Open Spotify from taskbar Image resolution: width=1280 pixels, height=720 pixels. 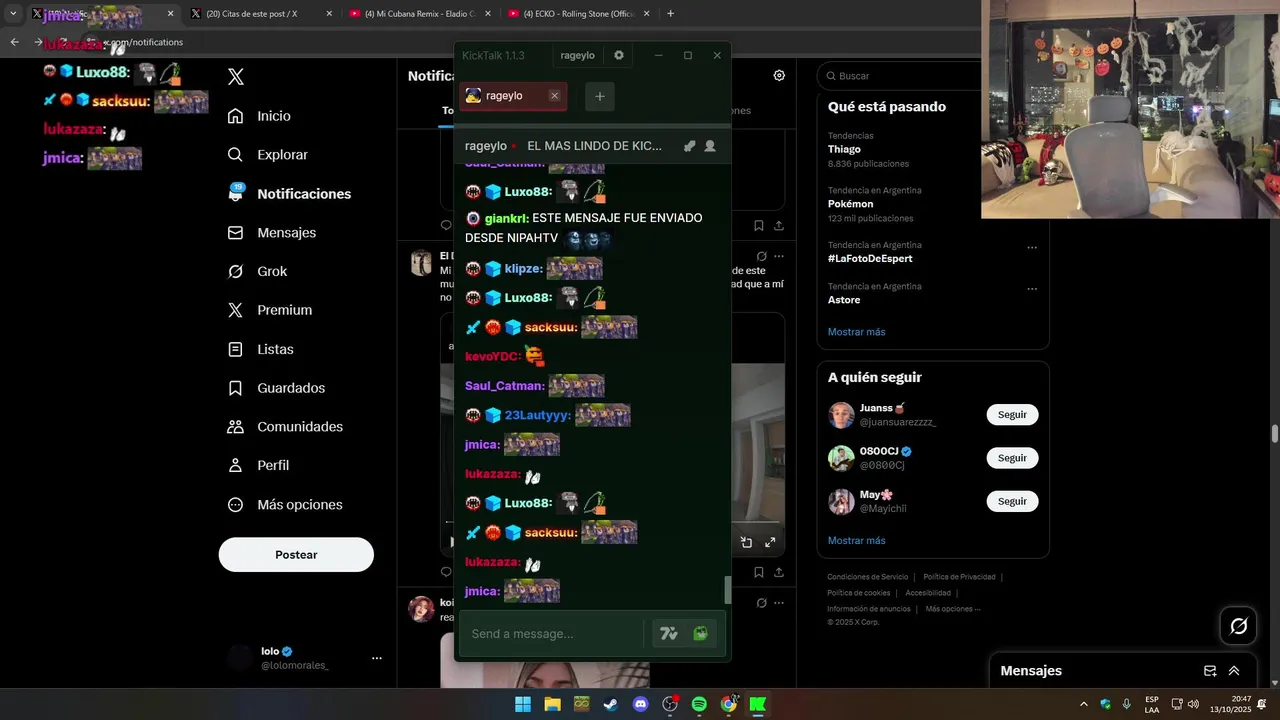(699, 705)
